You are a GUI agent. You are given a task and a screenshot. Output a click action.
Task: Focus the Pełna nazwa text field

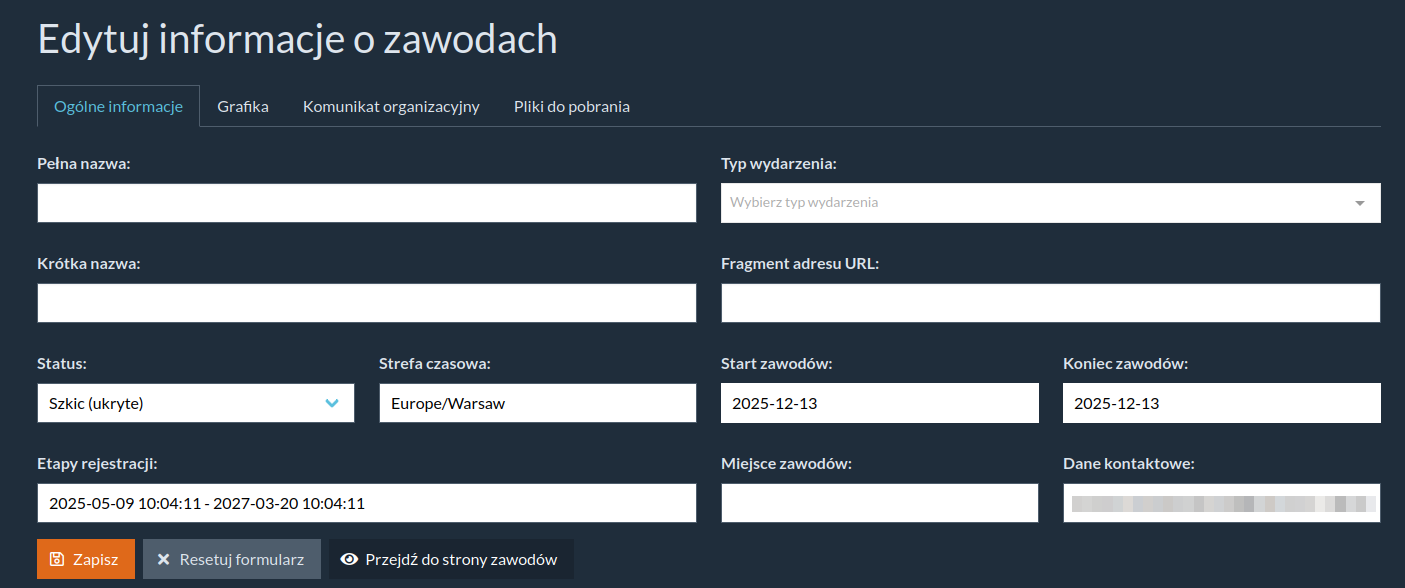pyautogui.click(x=366, y=203)
